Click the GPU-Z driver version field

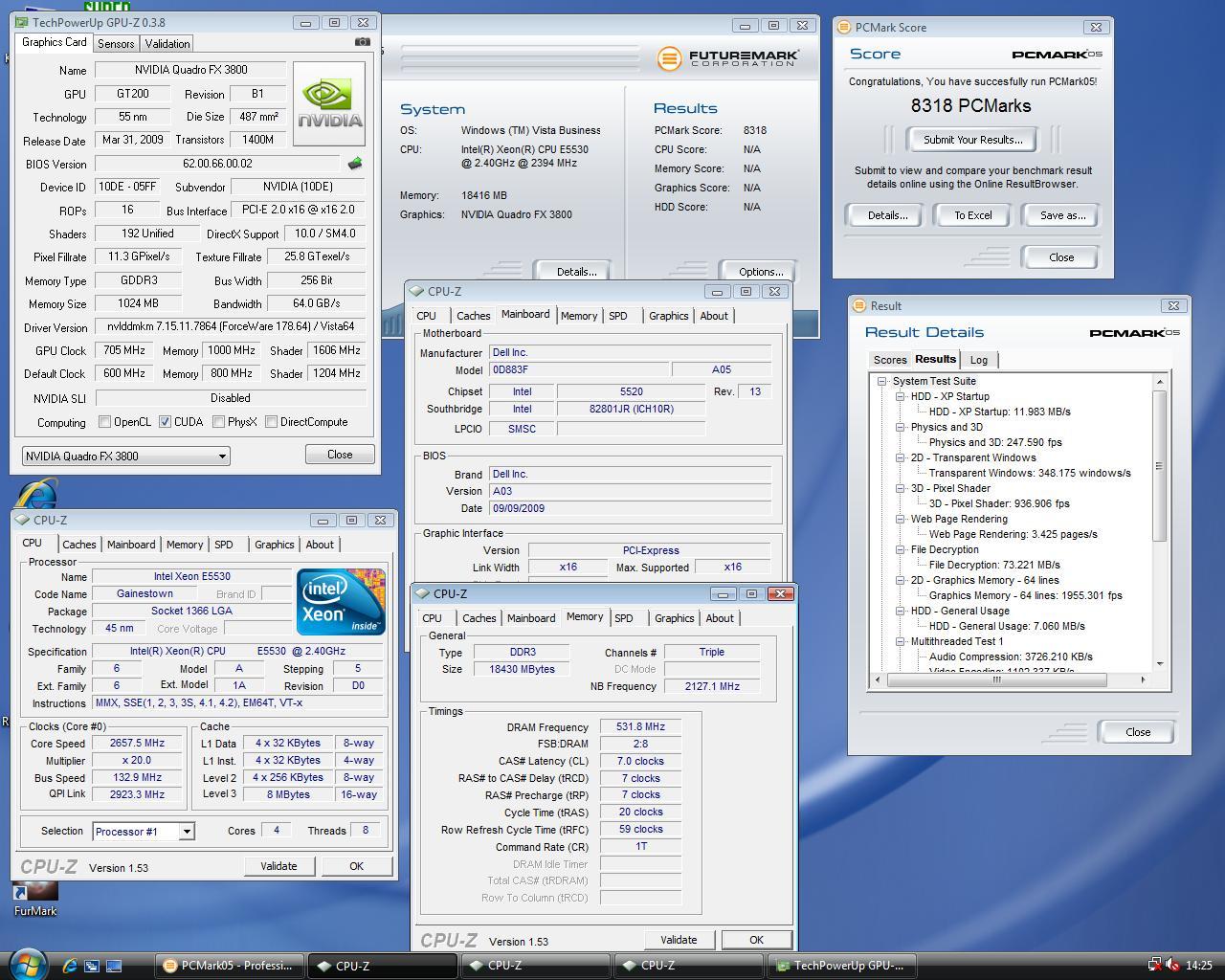click(230, 326)
